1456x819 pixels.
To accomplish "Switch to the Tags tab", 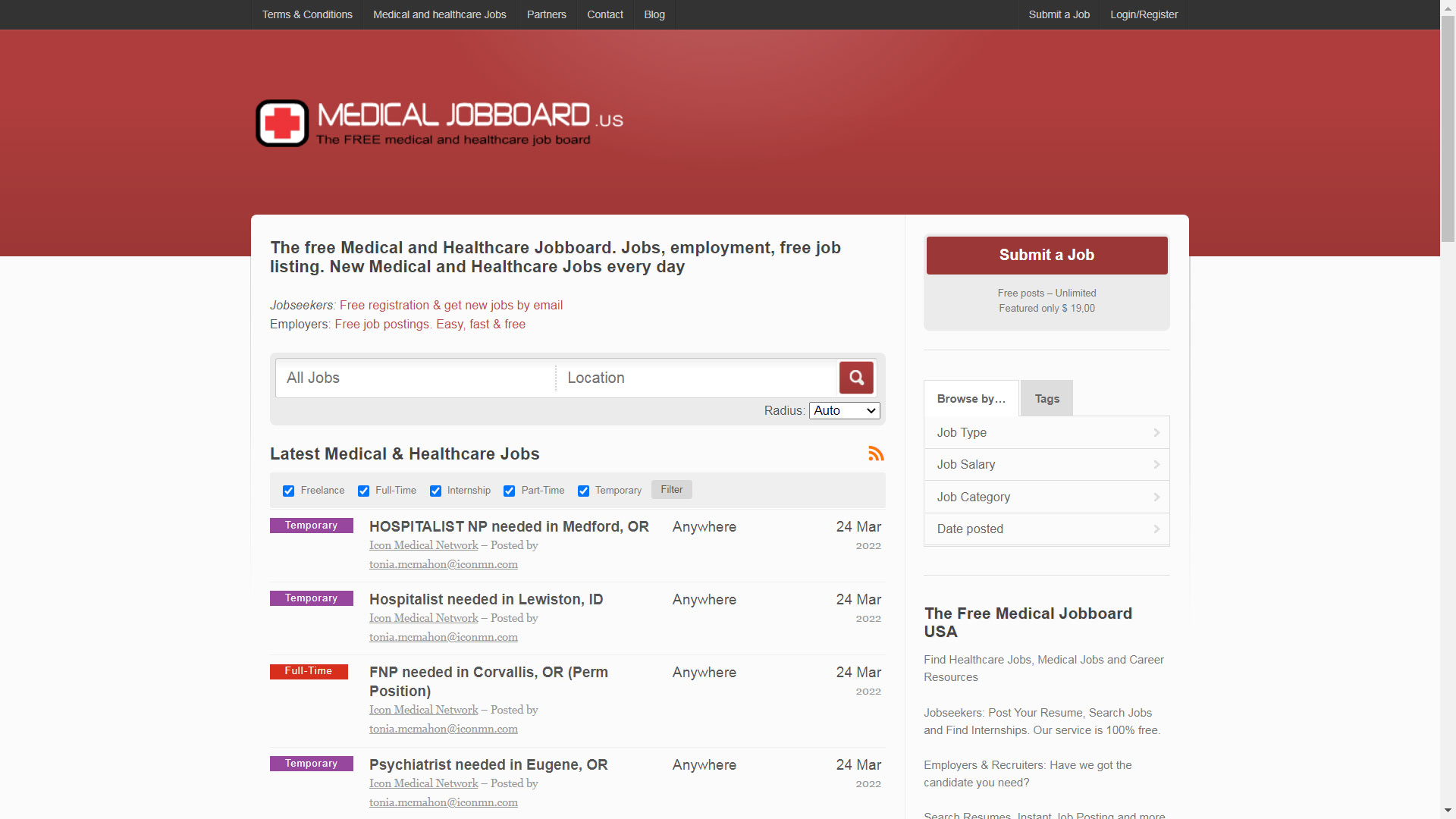I will (1046, 398).
